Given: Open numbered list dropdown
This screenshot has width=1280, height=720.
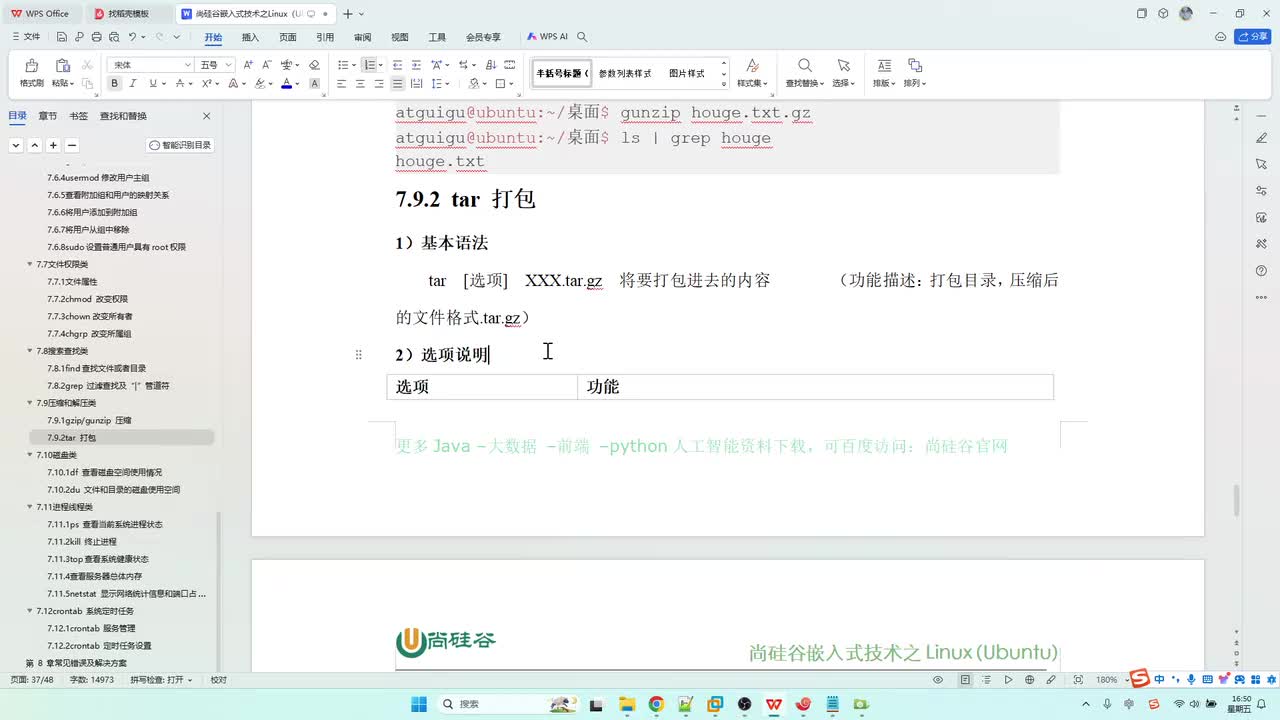Looking at the screenshot, I should pos(380,65).
